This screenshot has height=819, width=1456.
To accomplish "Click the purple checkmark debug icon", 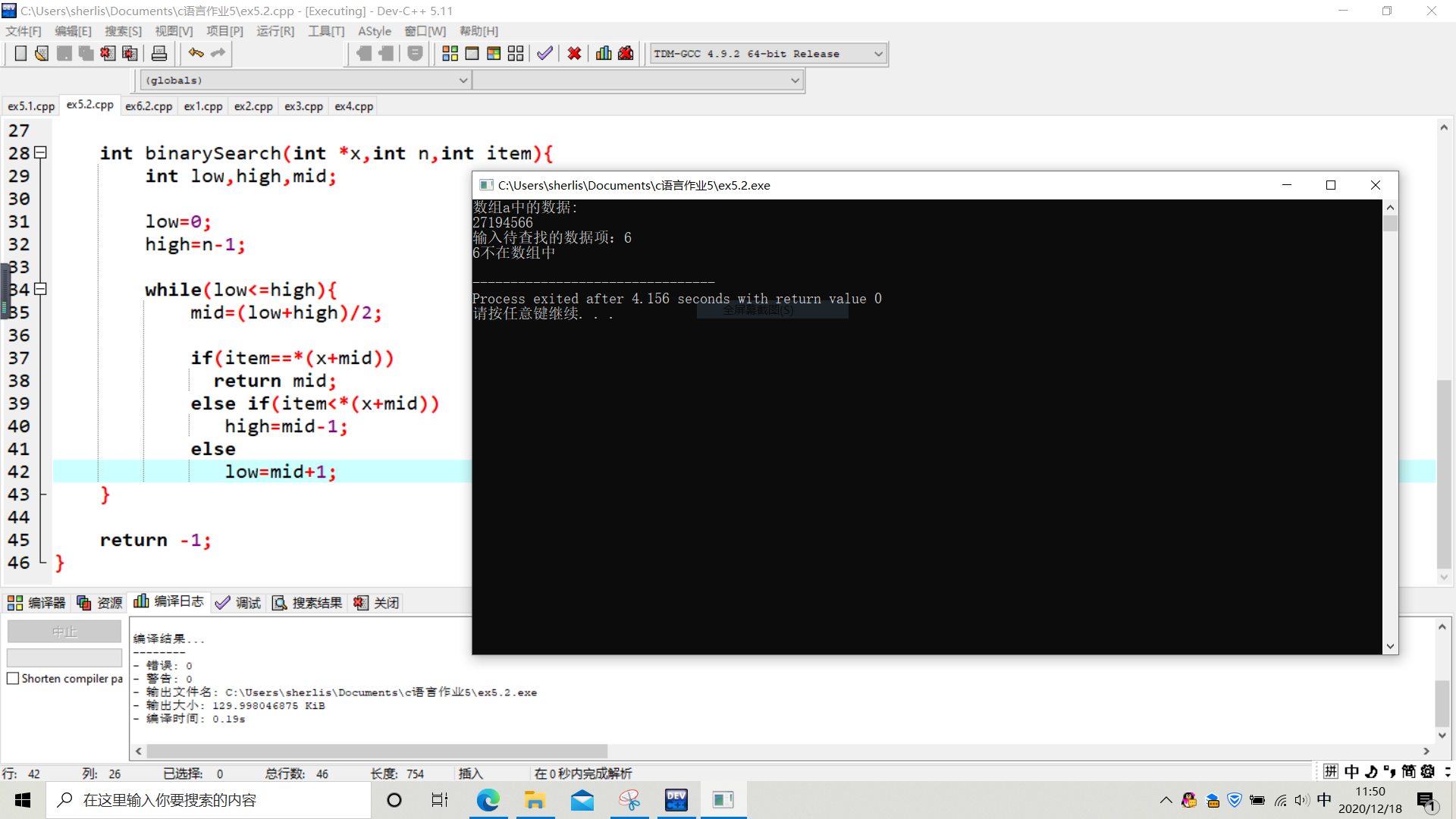I will click(x=544, y=53).
